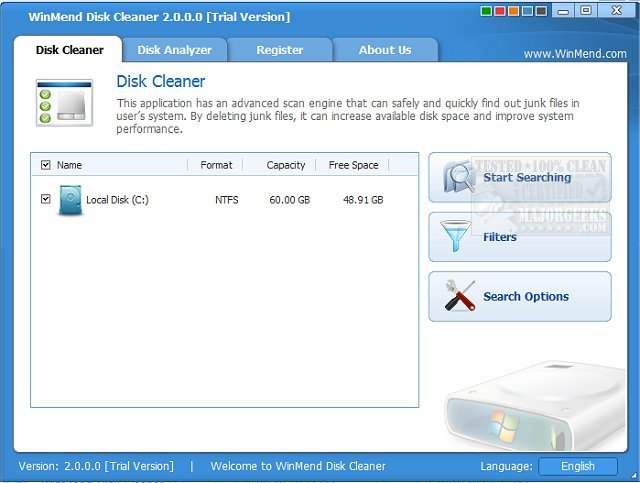Choose the blue theme color swatch

[527, 11]
